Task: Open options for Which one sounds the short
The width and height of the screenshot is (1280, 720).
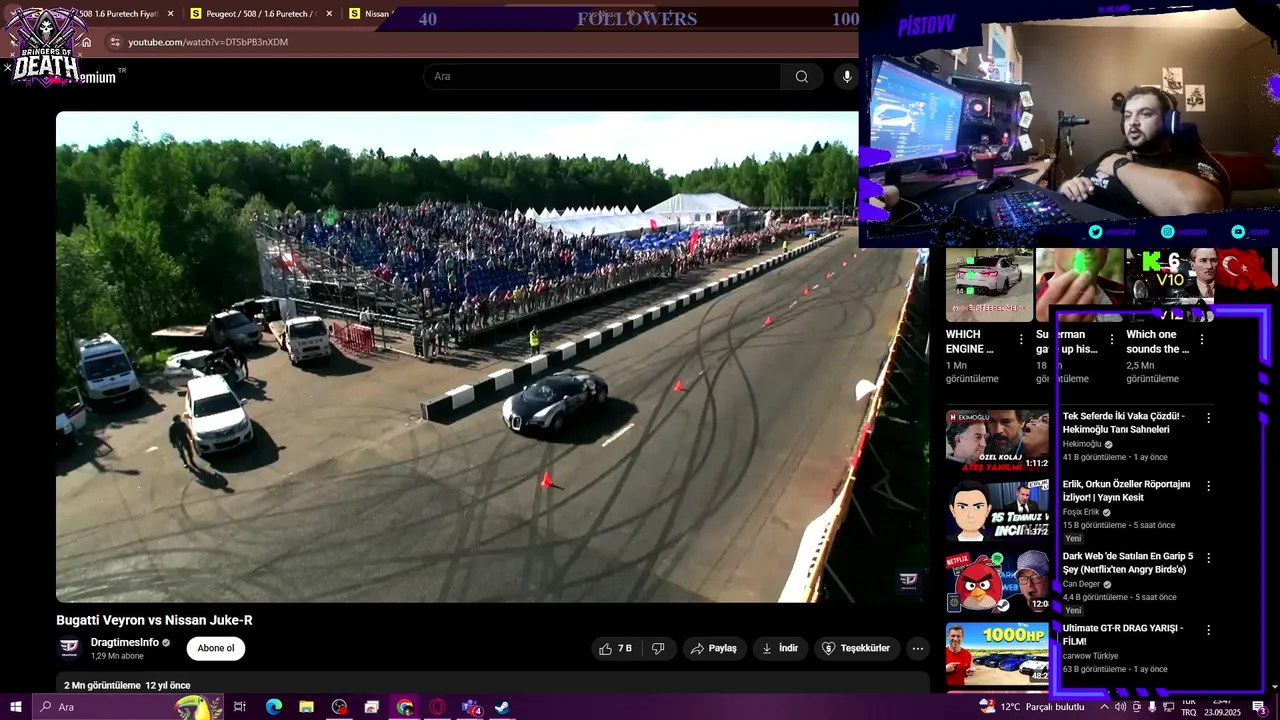Action: (x=1201, y=340)
